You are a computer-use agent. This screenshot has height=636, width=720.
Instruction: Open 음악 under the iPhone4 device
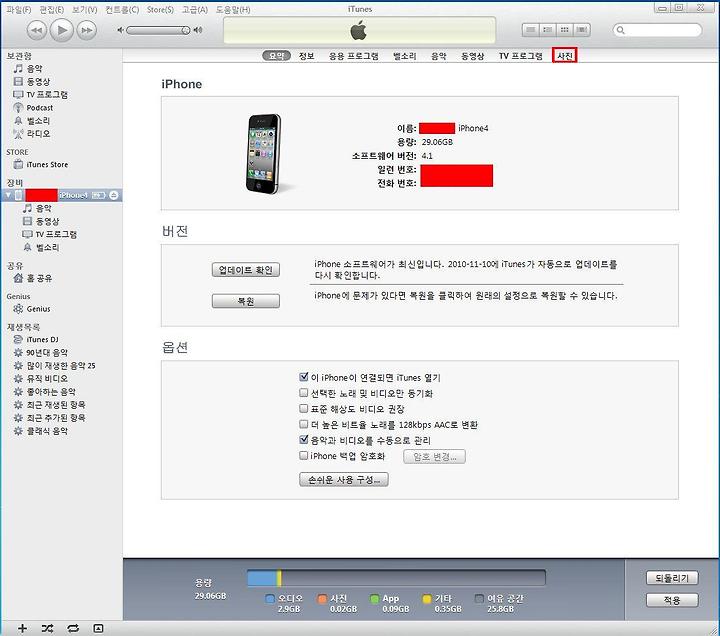(x=43, y=208)
